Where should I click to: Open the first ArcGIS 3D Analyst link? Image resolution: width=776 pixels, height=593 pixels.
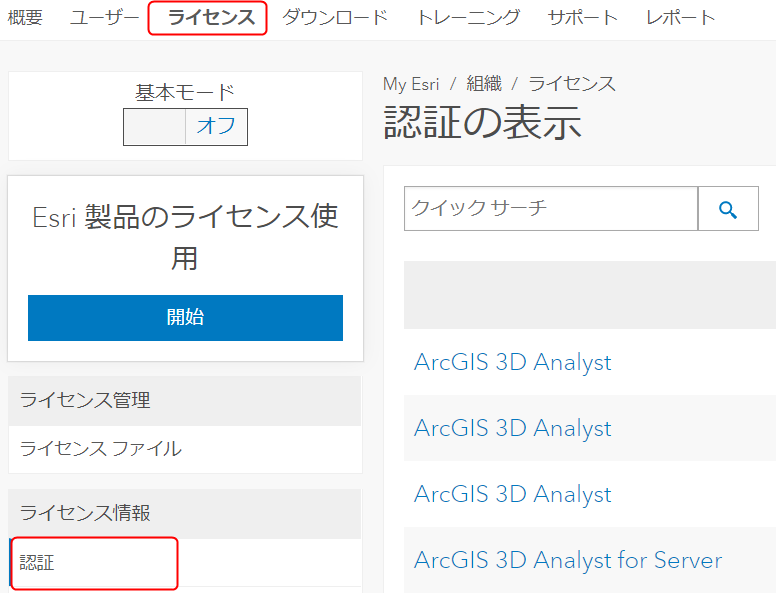pos(513,362)
